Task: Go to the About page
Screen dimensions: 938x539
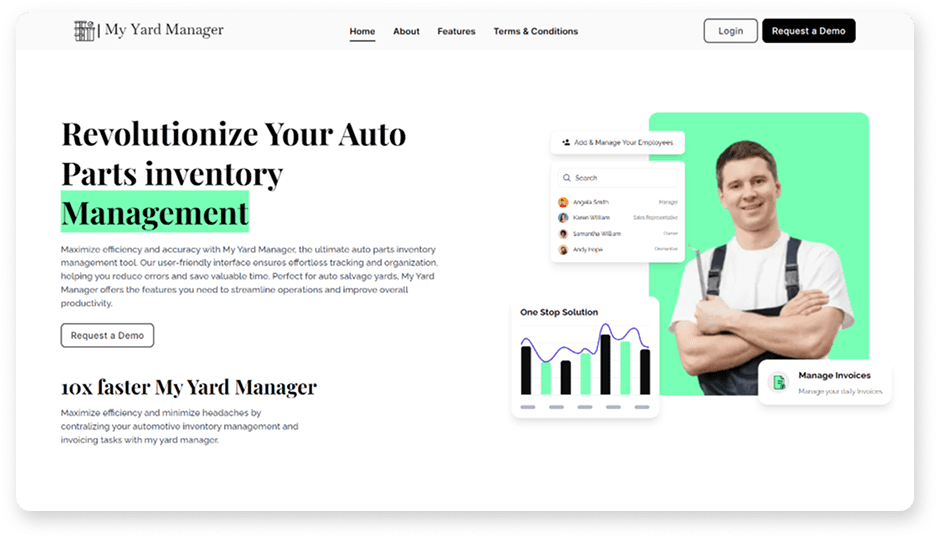Action: coord(406,31)
